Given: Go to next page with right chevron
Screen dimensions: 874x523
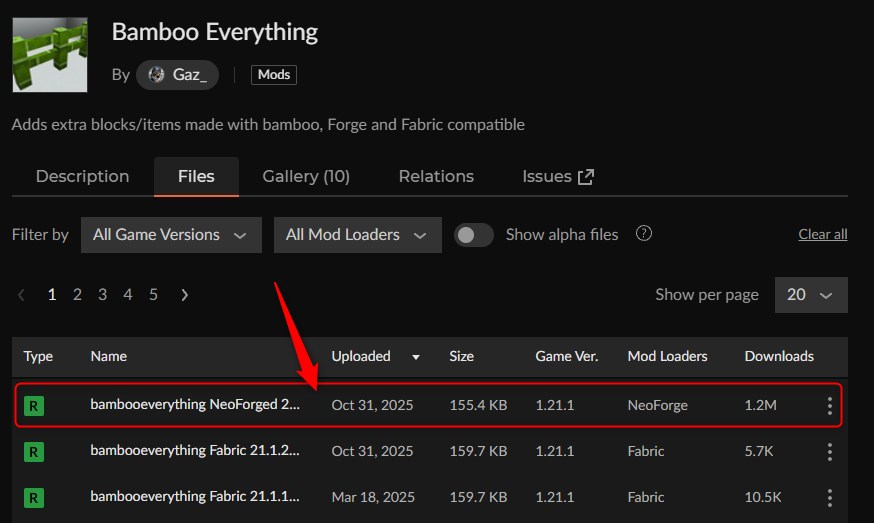Looking at the screenshot, I should pos(184,294).
